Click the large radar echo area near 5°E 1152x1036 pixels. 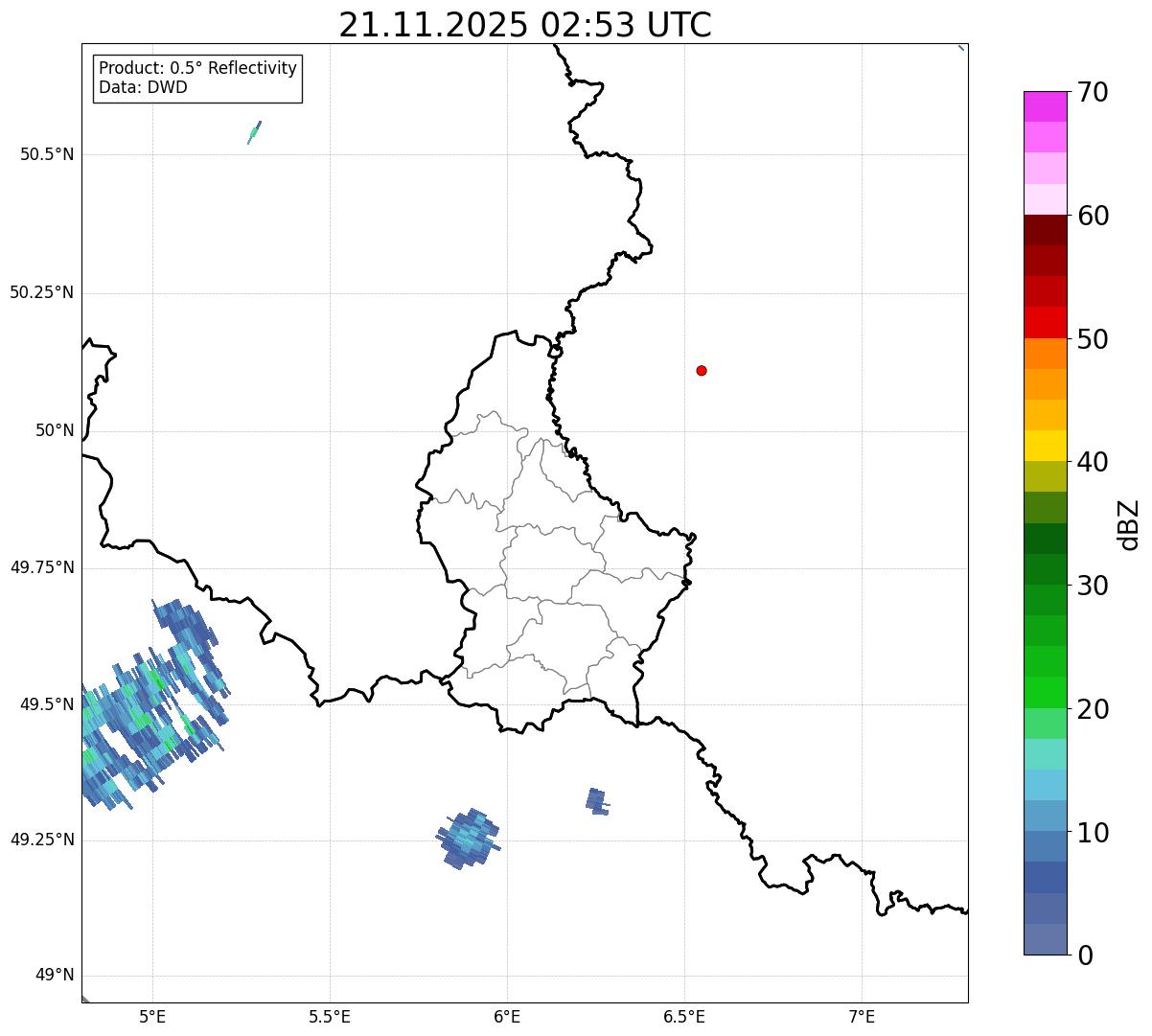(153, 704)
